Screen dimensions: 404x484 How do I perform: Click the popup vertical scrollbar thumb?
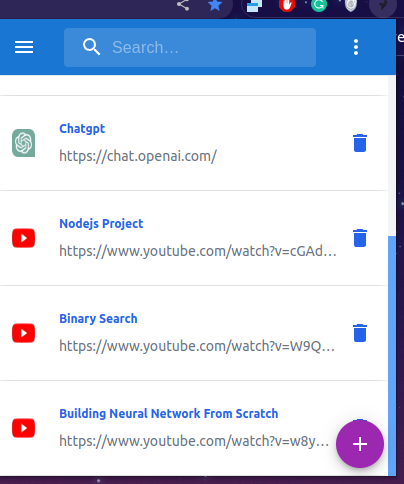(x=392, y=356)
